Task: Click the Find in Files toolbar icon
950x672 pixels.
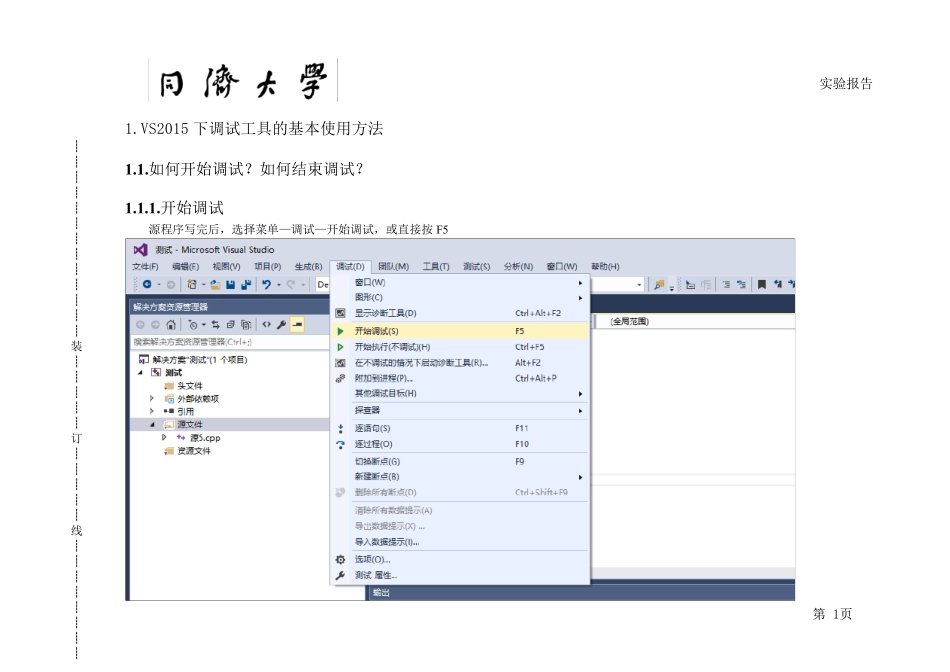Action: (x=659, y=284)
